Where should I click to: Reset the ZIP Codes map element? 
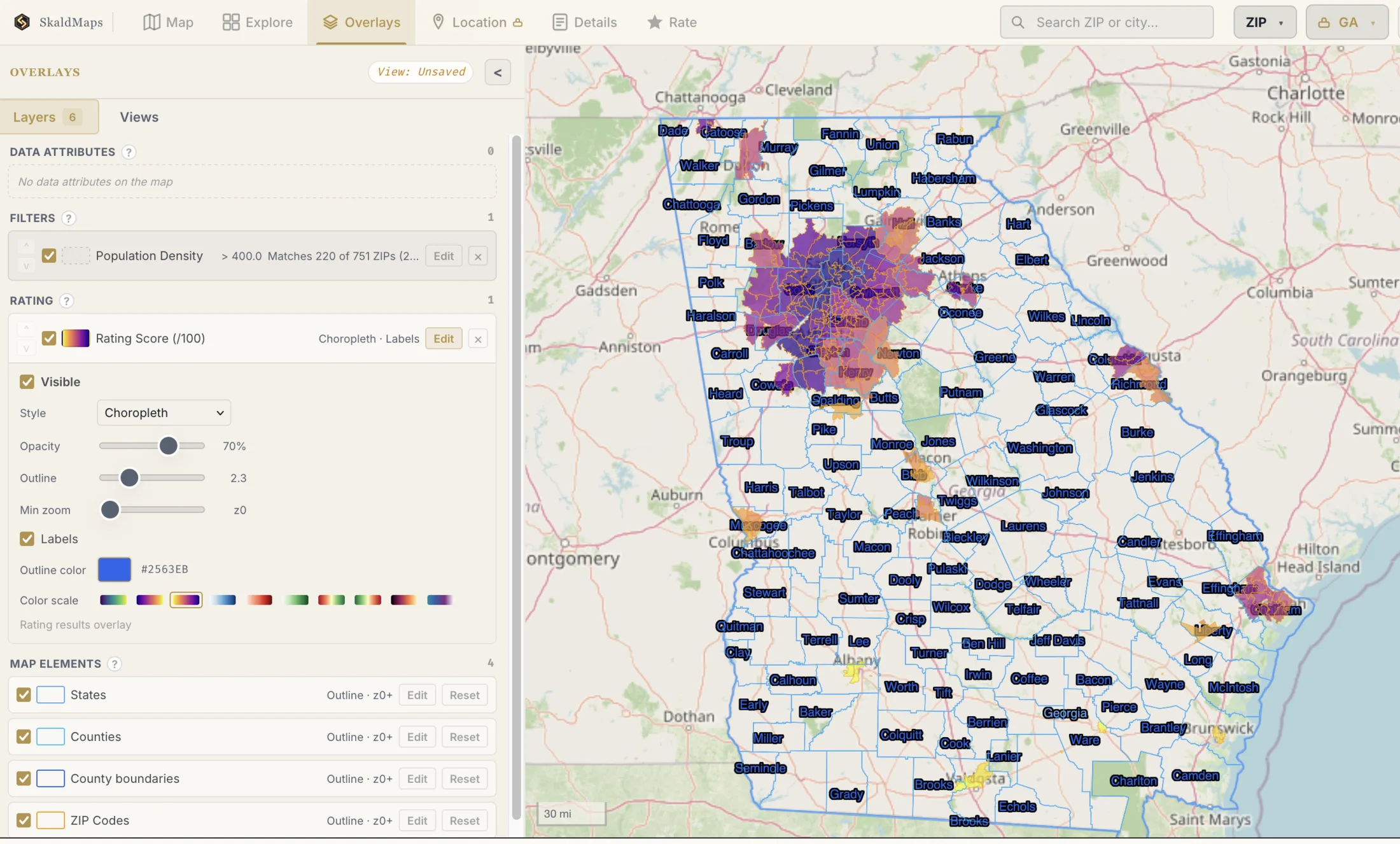pos(465,821)
